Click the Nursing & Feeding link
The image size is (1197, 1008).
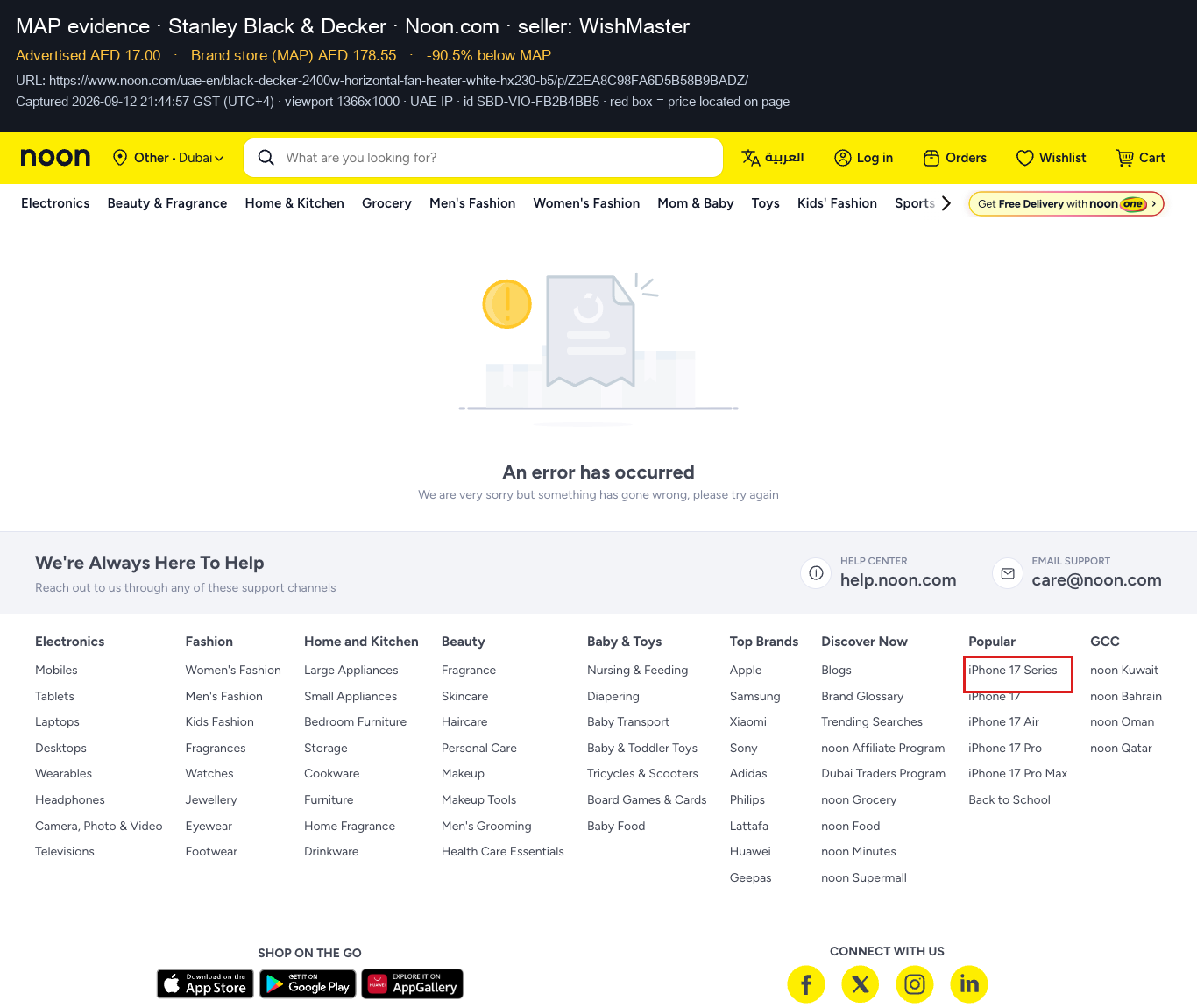click(638, 671)
